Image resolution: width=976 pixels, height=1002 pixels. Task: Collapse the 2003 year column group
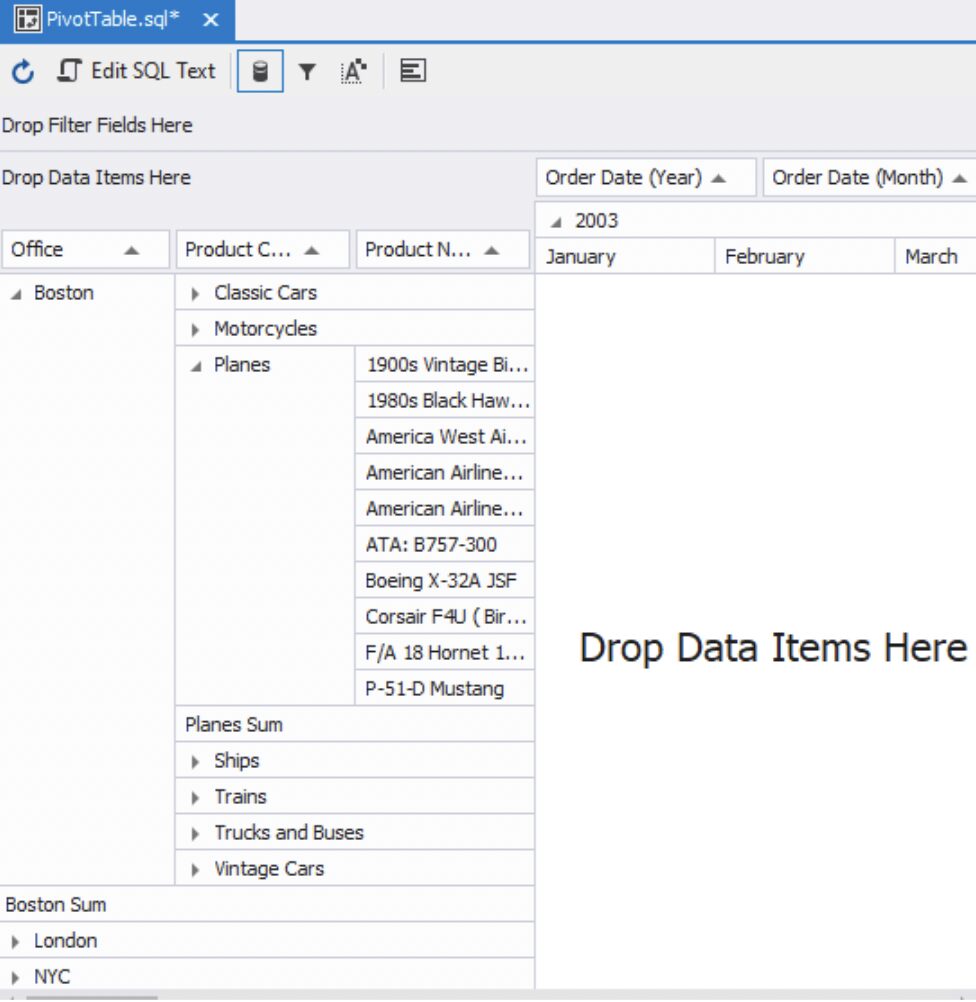[557, 222]
